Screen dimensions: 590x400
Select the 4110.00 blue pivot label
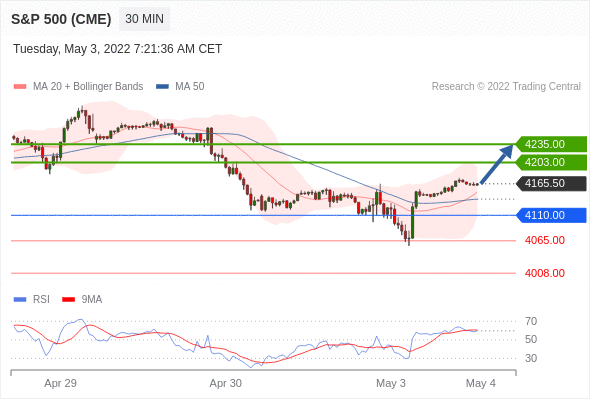pos(551,215)
